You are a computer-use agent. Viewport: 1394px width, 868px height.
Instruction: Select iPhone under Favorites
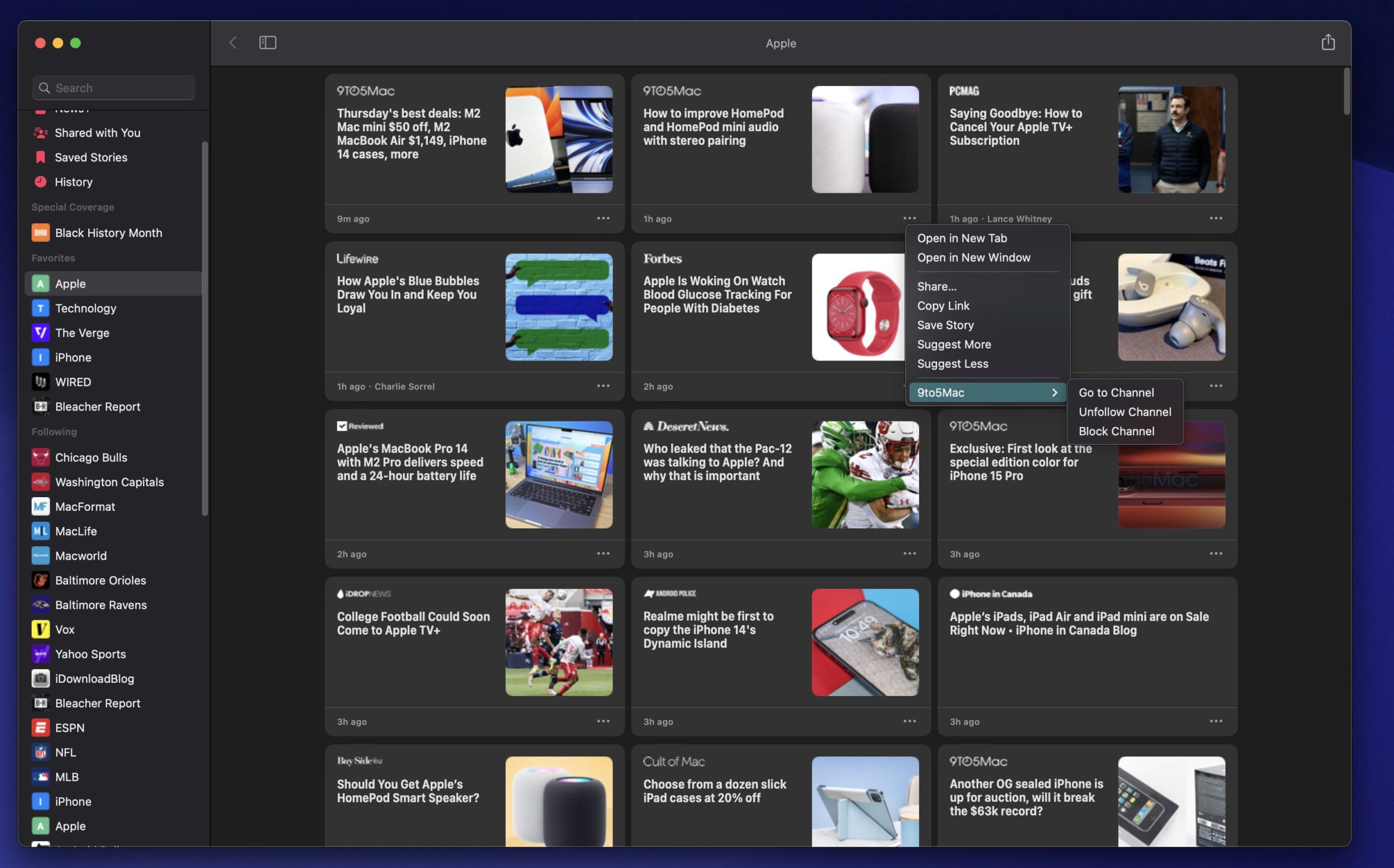click(x=114, y=358)
